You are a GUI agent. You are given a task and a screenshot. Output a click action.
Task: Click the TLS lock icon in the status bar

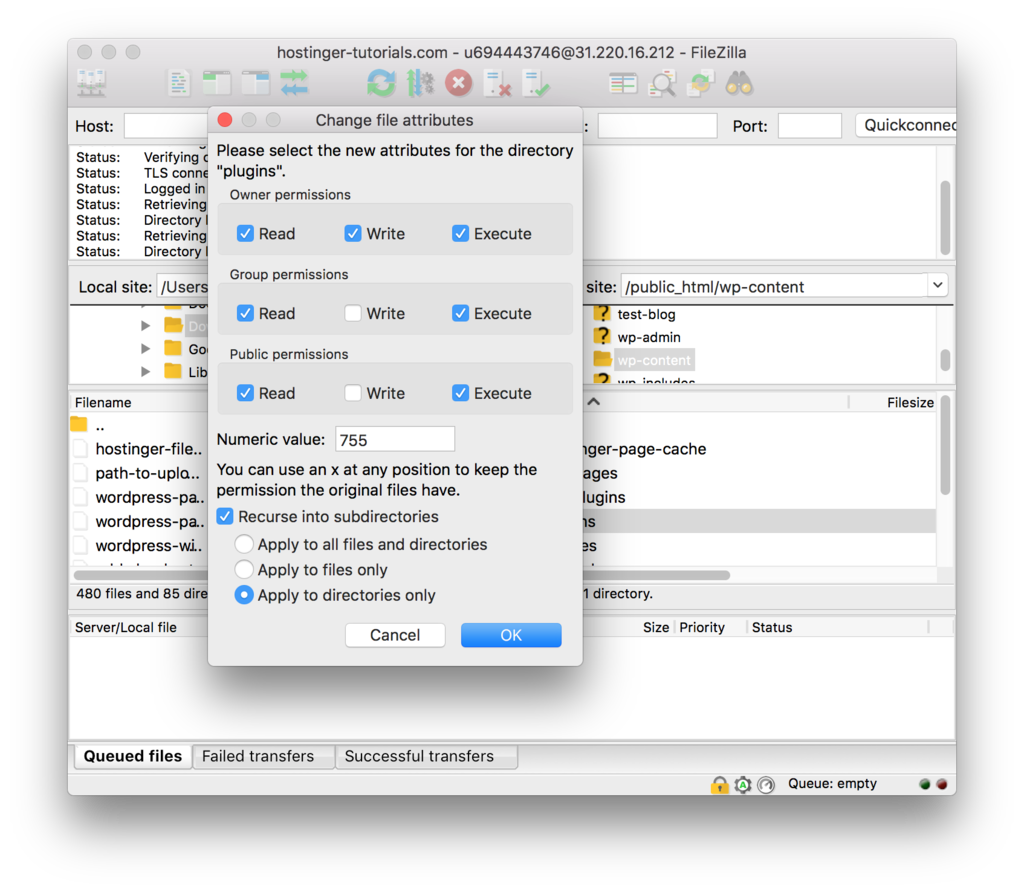coord(720,785)
